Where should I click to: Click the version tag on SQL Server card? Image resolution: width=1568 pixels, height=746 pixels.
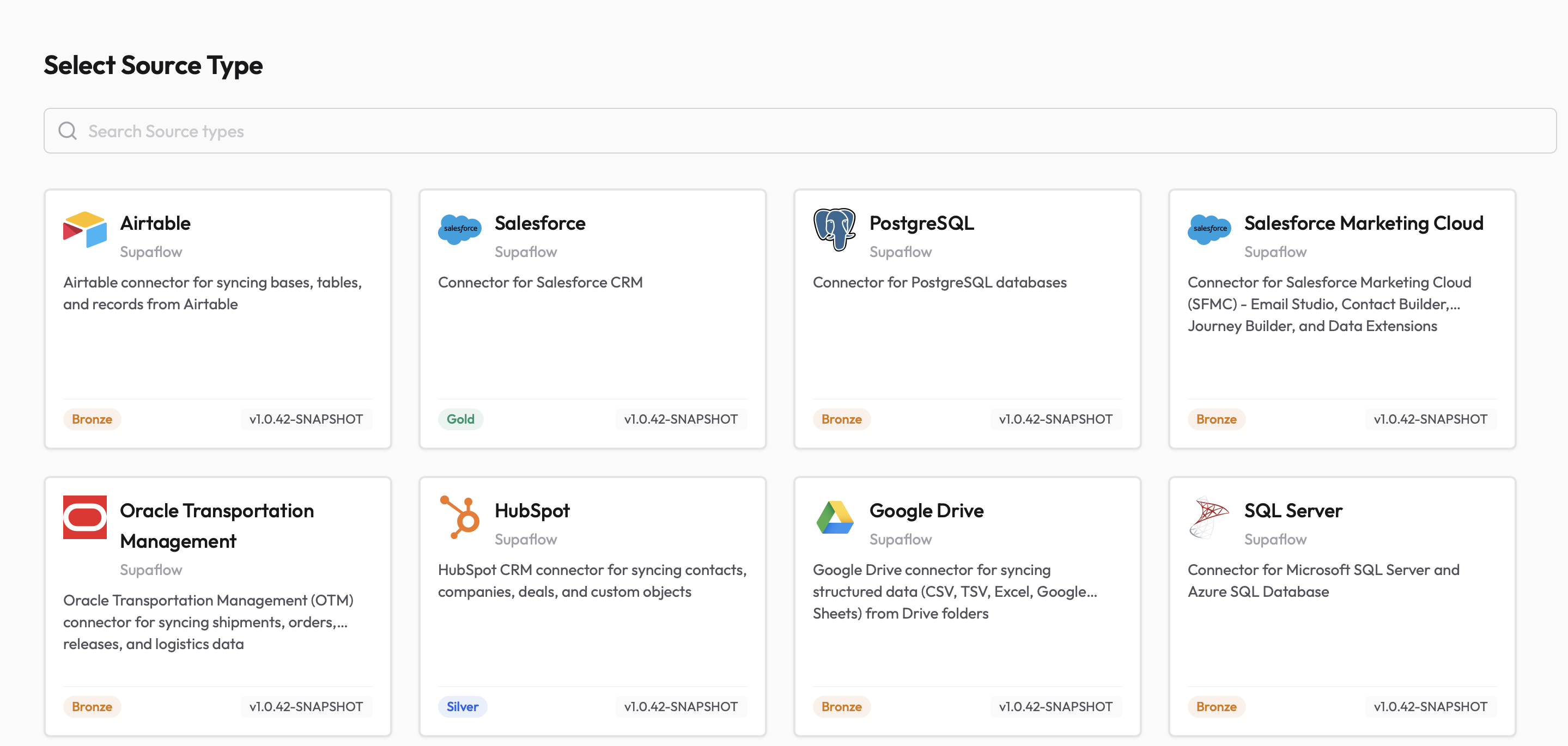point(1430,706)
